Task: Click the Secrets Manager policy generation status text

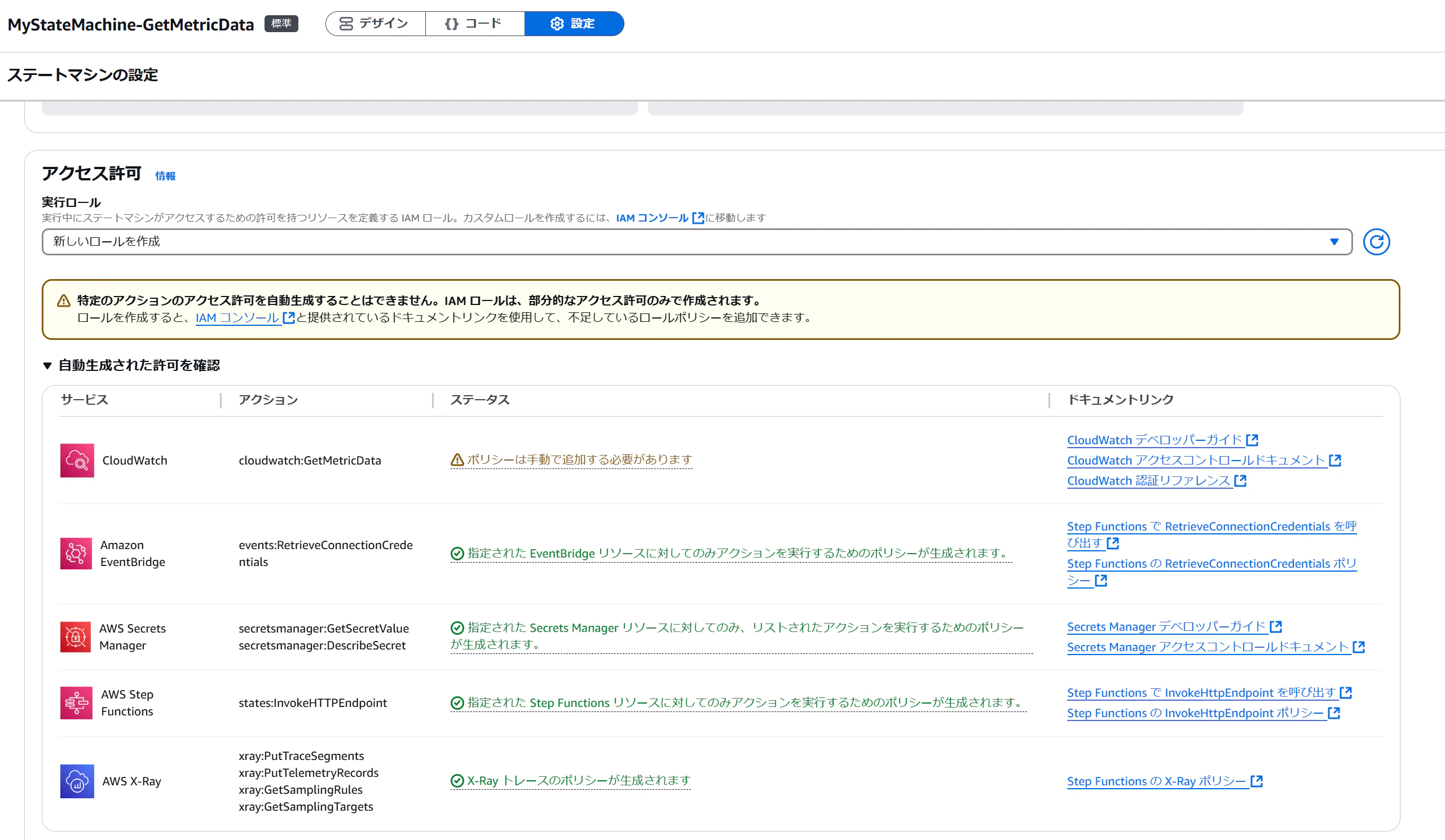Action: coord(742,636)
